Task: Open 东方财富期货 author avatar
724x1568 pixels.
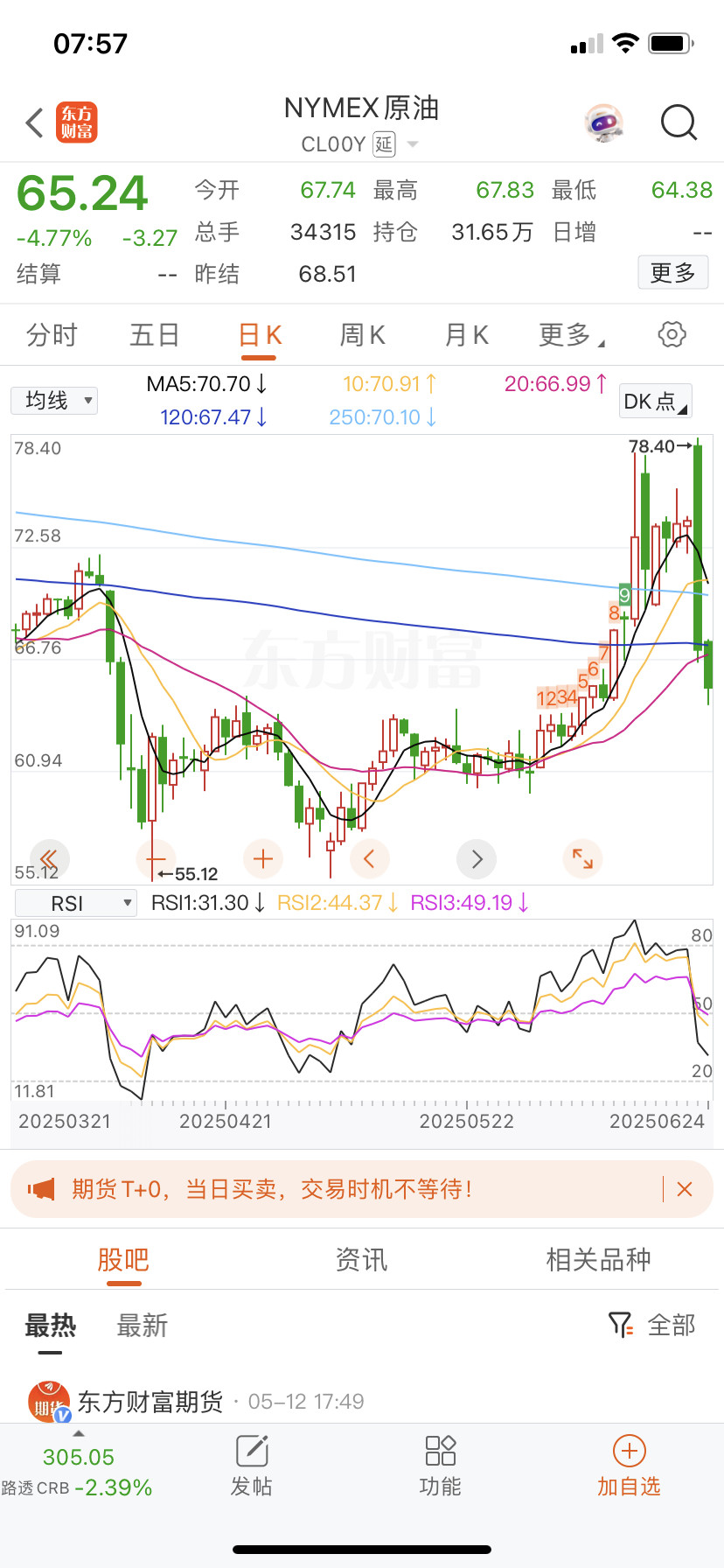Action: tap(49, 1401)
